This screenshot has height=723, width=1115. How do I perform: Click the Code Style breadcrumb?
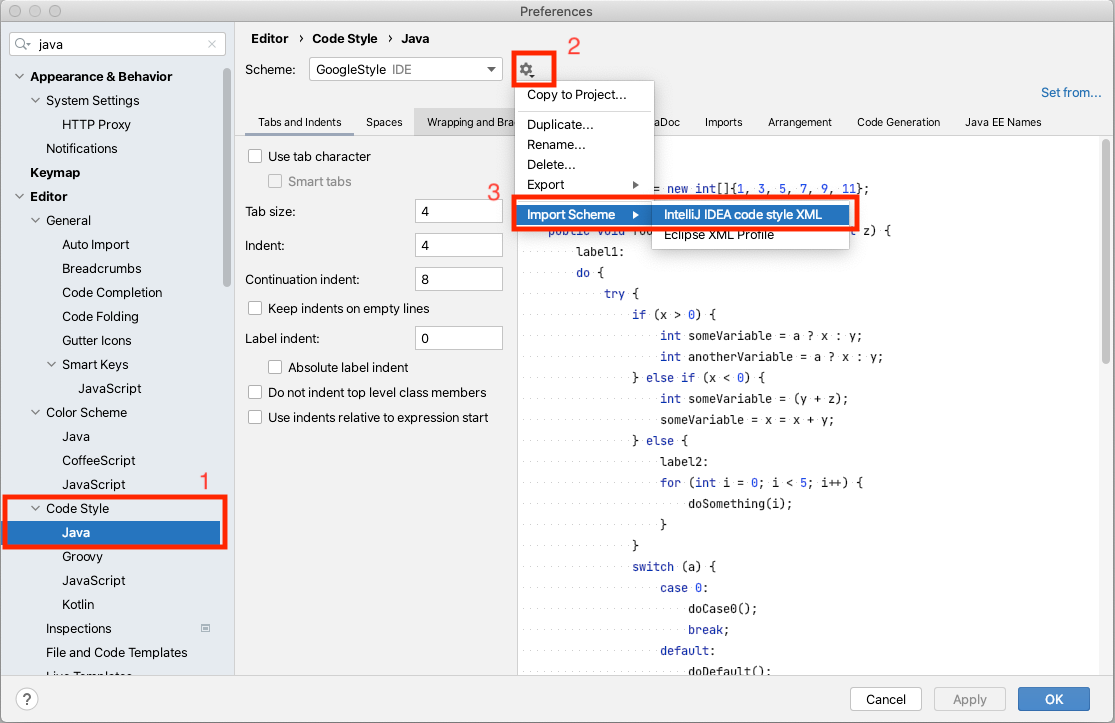(x=344, y=38)
